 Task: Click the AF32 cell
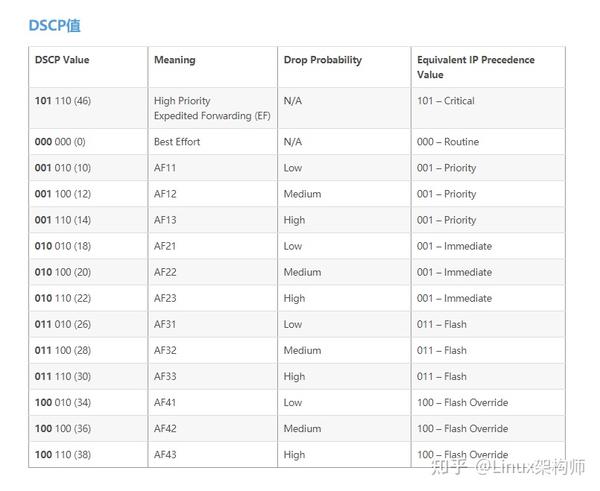(165, 350)
